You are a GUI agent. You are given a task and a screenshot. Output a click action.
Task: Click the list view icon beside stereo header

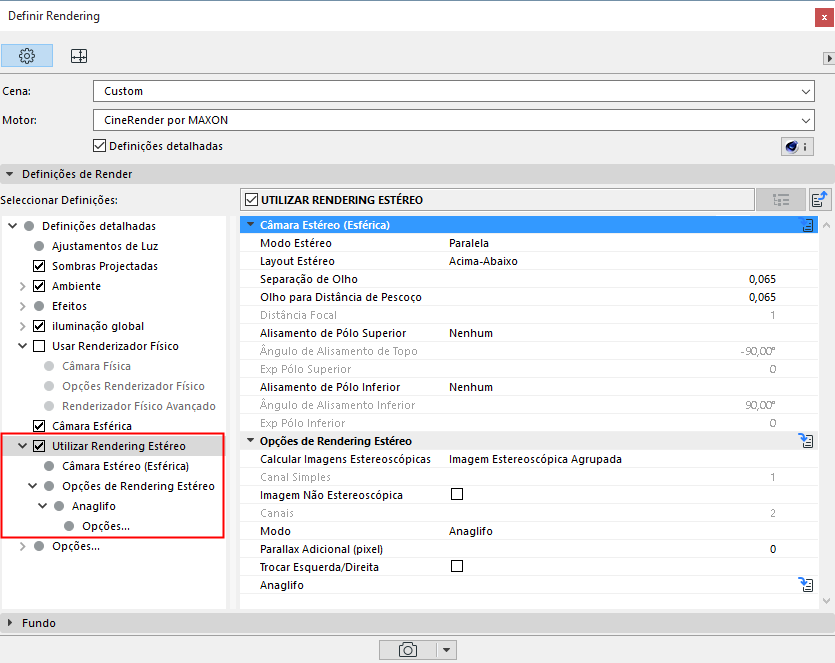[x=781, y=200]
